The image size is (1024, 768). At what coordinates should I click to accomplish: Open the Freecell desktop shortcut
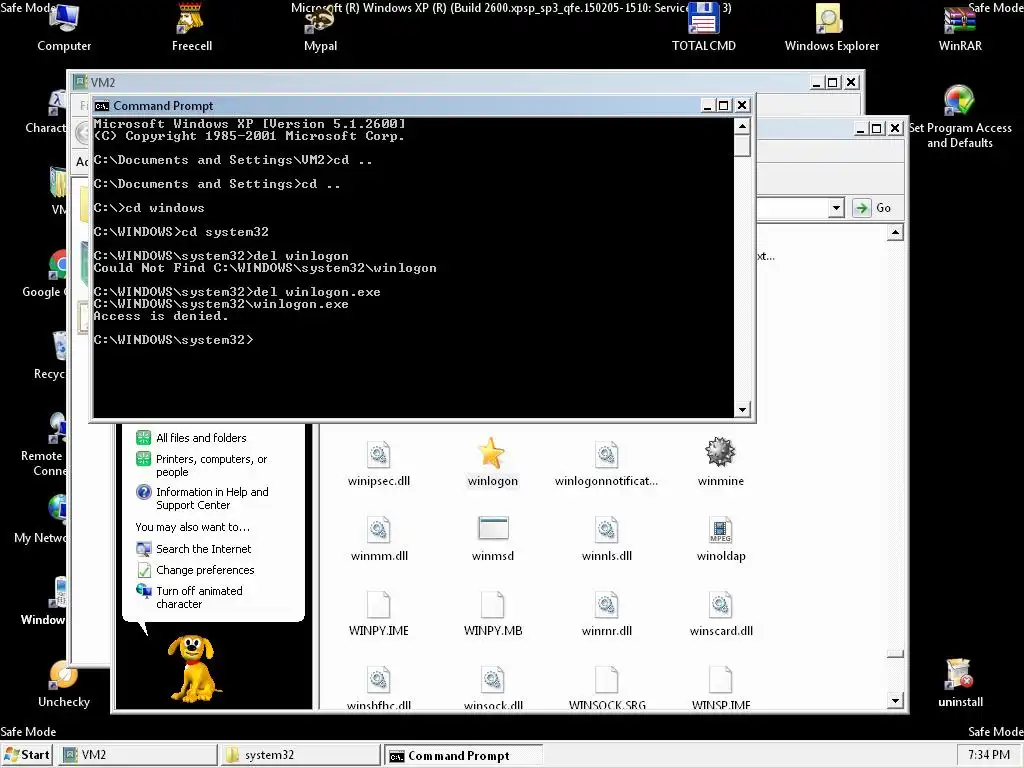click(191, 26)
